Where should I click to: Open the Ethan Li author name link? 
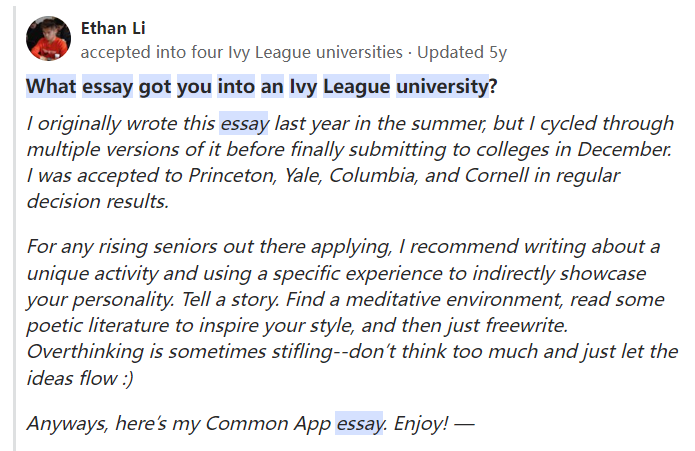pos(113,28)
